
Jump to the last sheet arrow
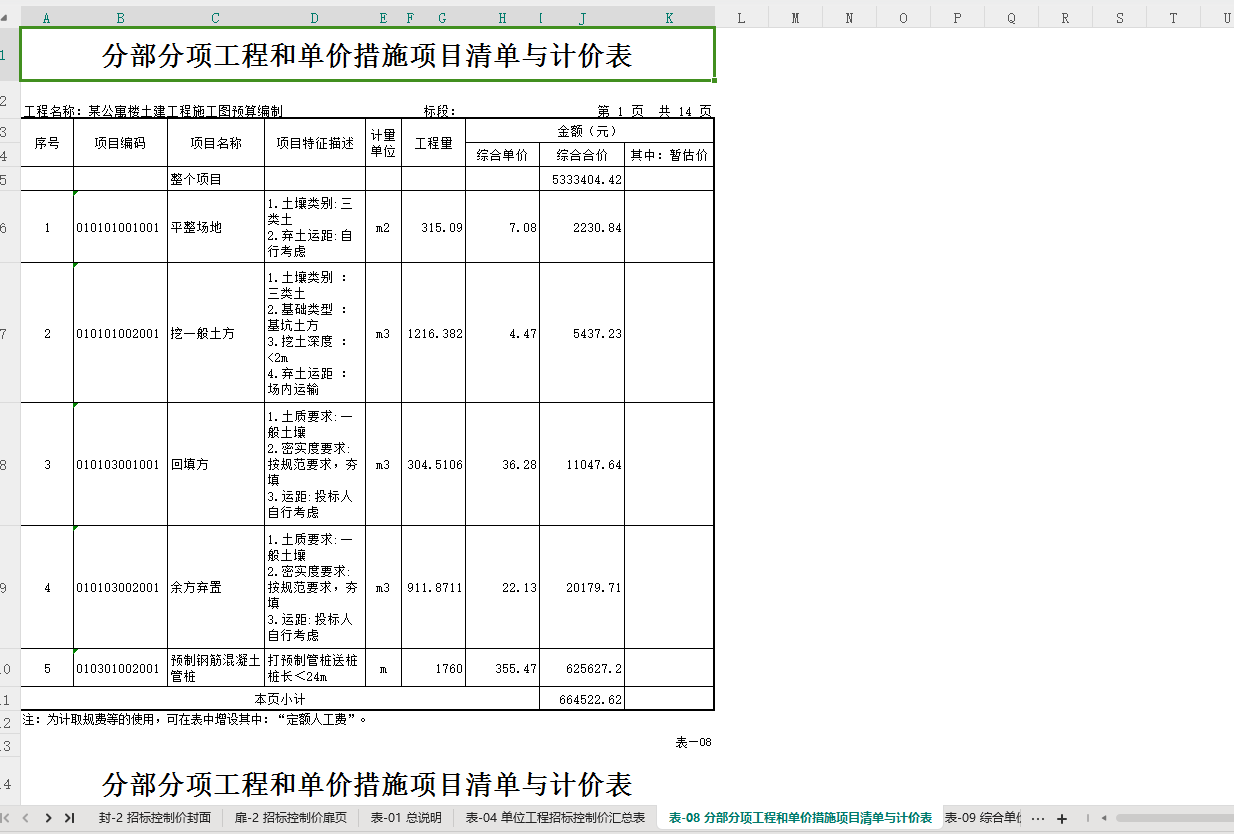tap(69, 818)
